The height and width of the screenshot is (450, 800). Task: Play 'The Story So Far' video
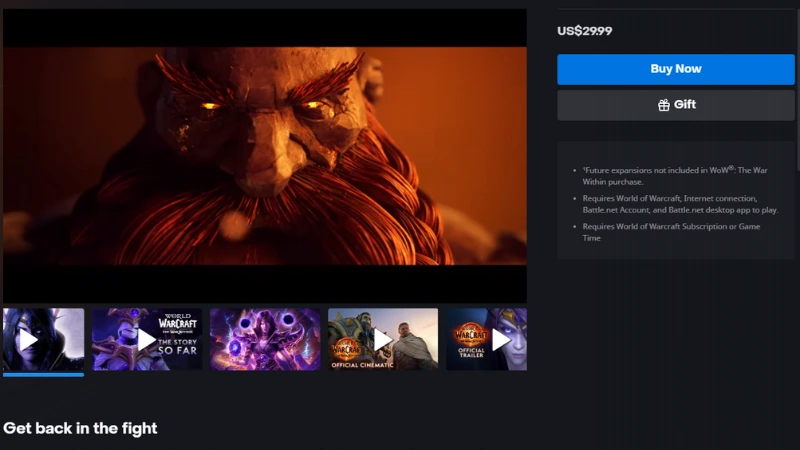[147, 340]
